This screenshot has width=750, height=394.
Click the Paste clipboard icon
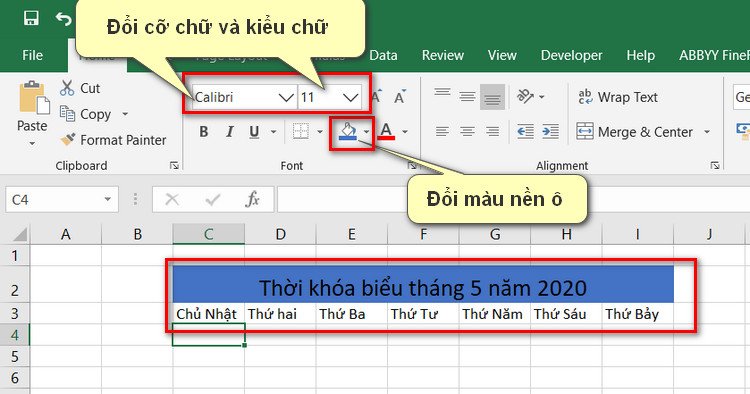point(33,98)
